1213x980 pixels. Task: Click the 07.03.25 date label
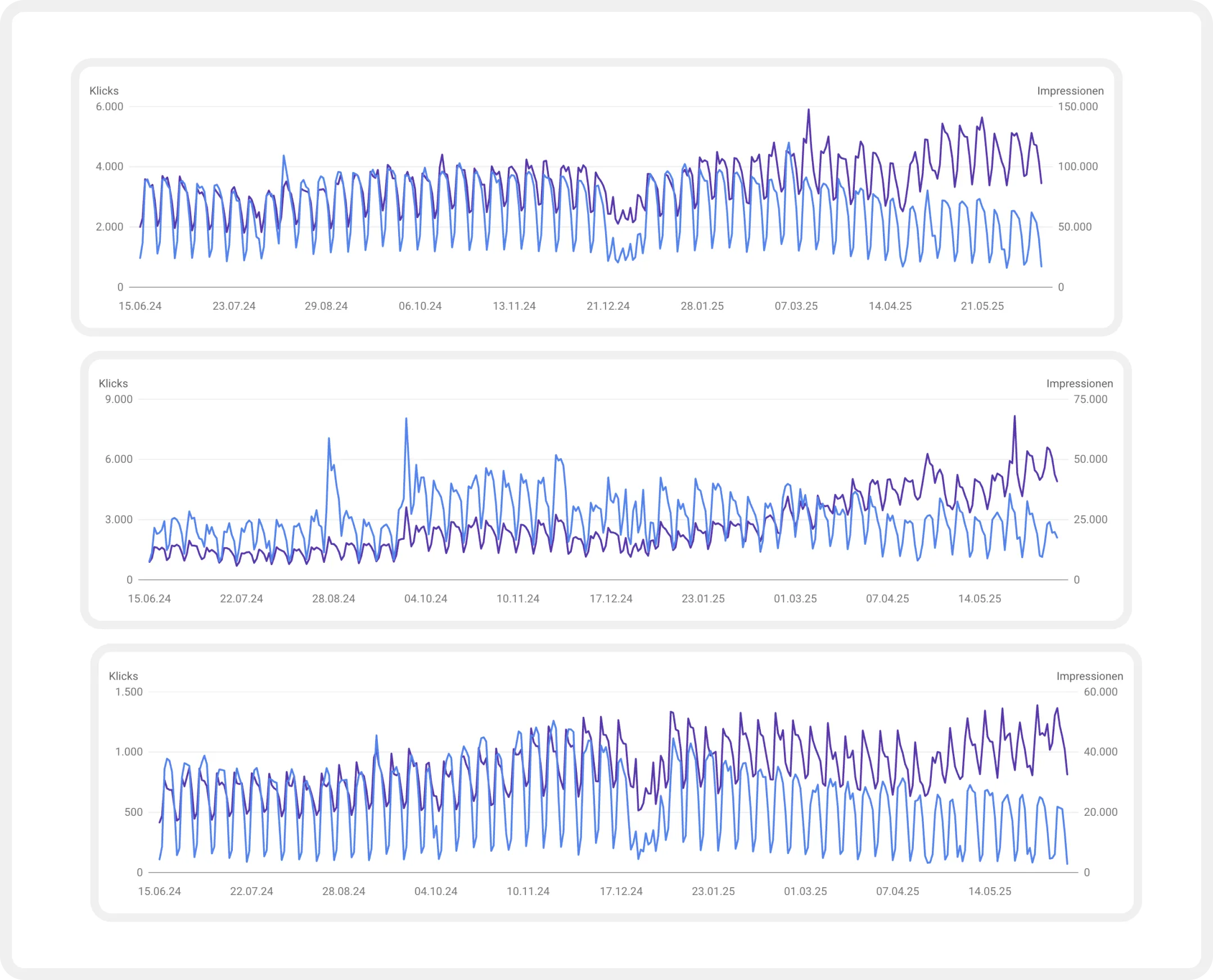(796, 306)
